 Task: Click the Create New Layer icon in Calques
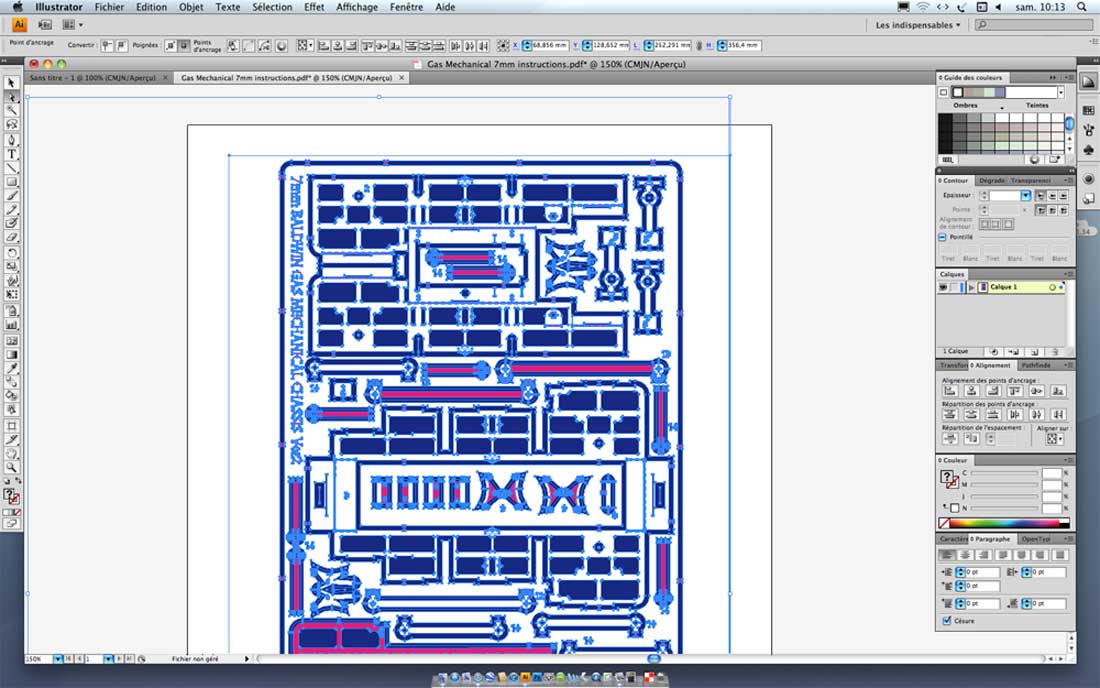coord(1034,351)
